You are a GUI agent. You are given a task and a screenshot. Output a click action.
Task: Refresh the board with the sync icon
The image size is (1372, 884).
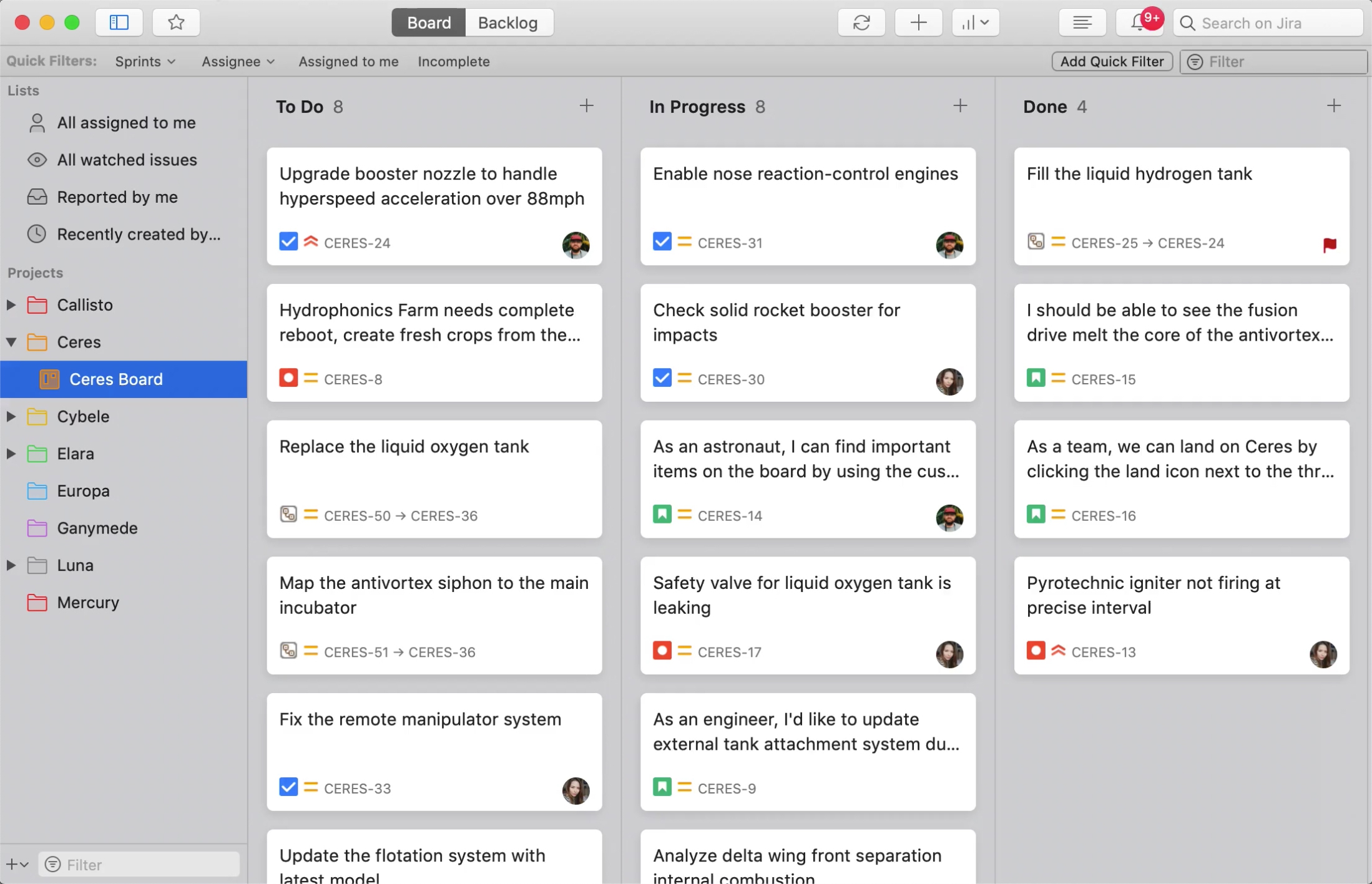[x=861, y=22]
